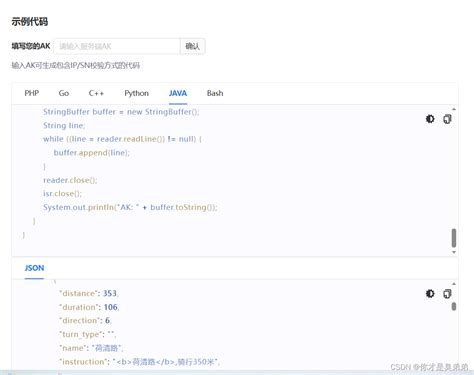The width and height of the screenshot is (474, 375).
Task: Click the String line; code line
Action: coord(64,125)
